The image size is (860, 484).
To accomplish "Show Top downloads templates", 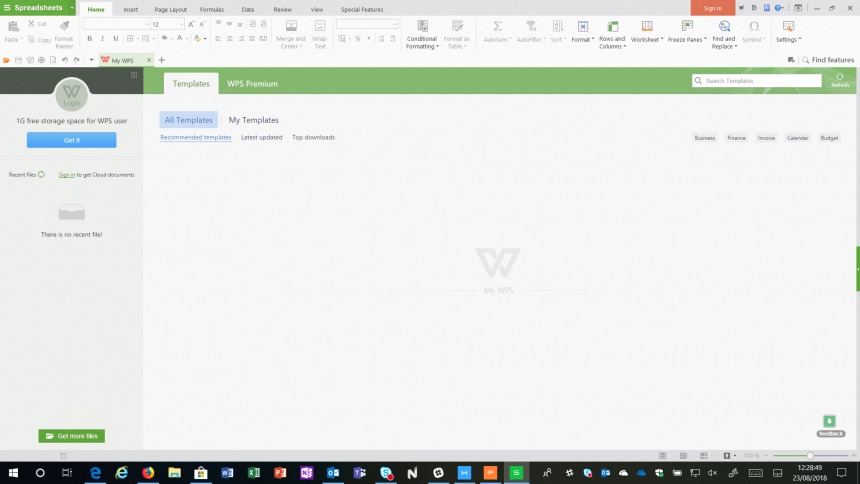I will point(313,137).
